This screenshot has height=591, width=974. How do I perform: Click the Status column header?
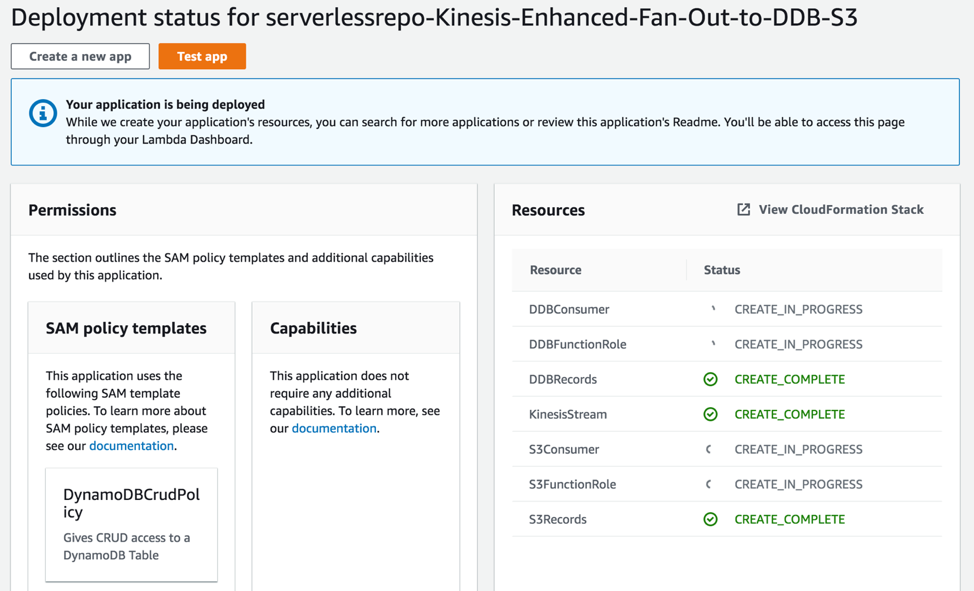pyautogui.click(x=721, y=270)
